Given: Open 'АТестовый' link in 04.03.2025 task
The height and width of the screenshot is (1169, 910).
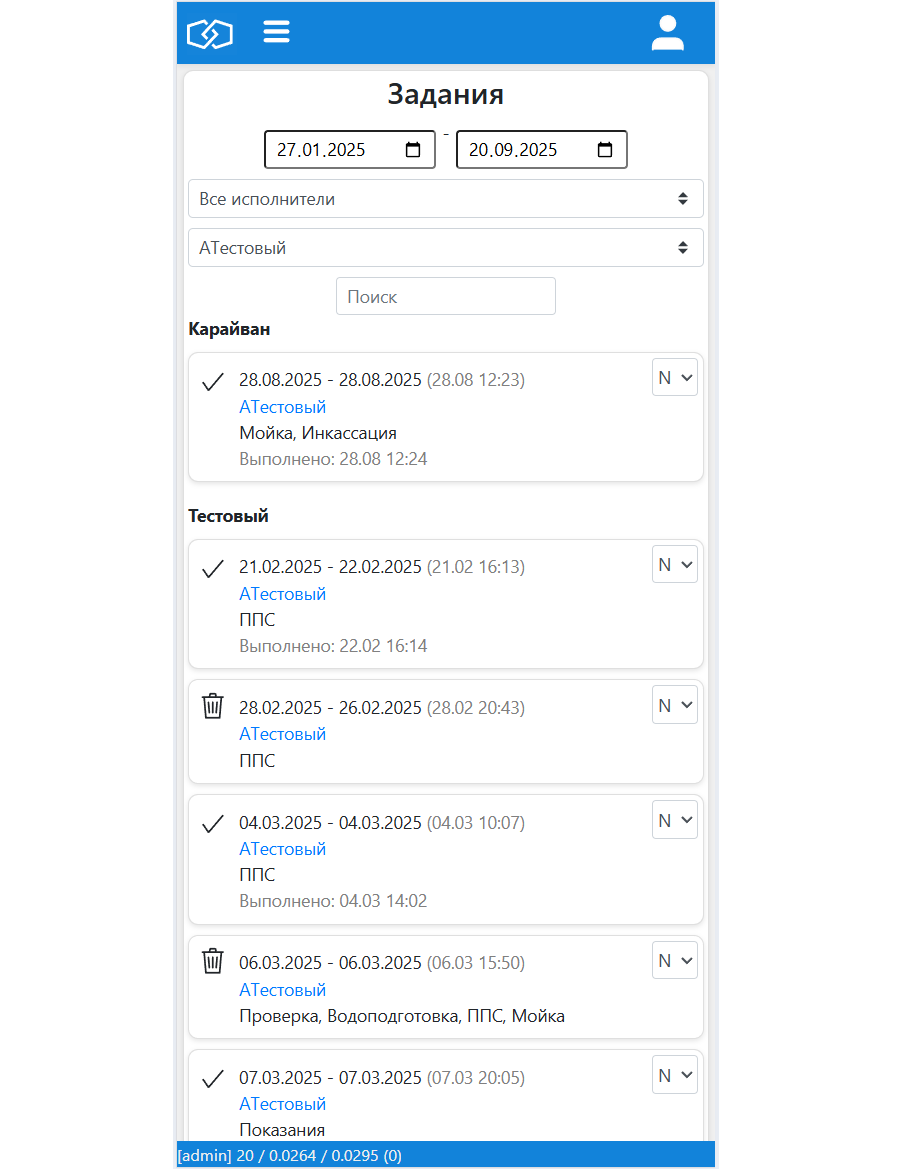Looking at the screenshot, I should (282, 849).
